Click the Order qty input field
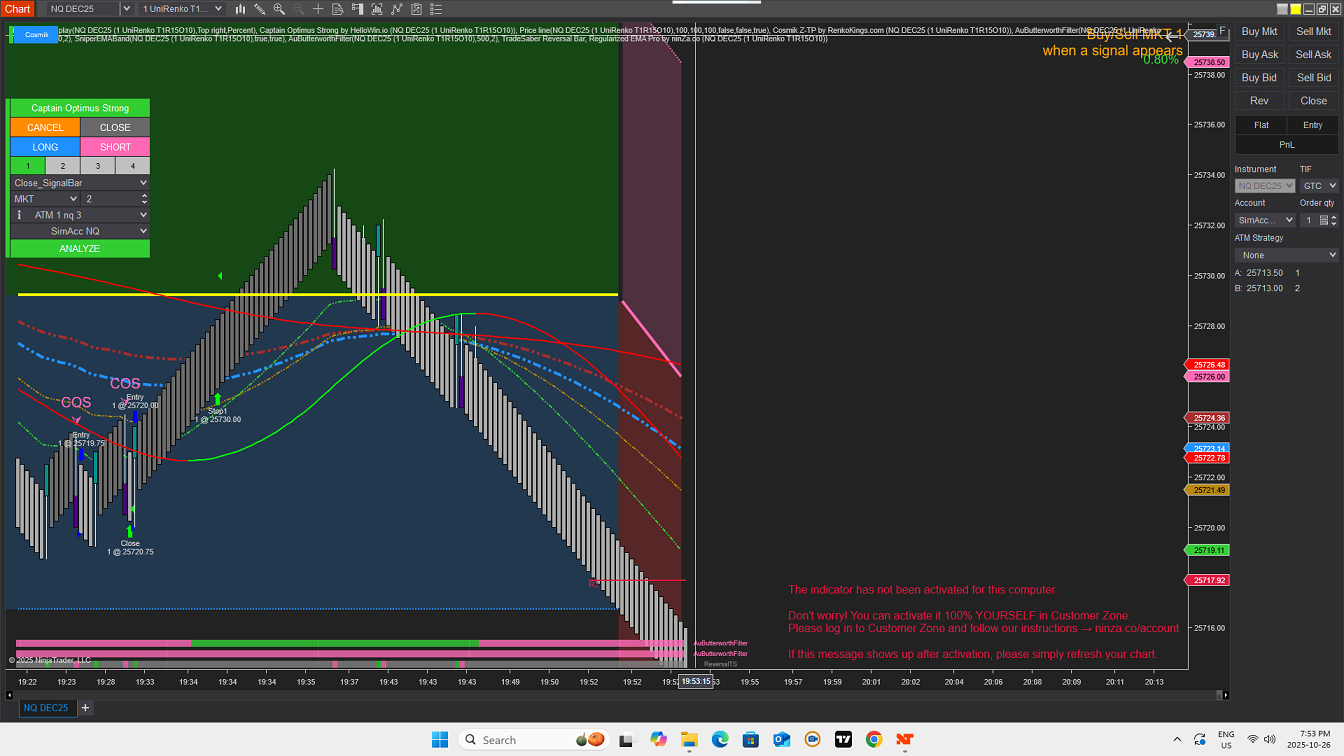Image resolution: width=1344 pixels, height=756 pixels. [1308, 220]
